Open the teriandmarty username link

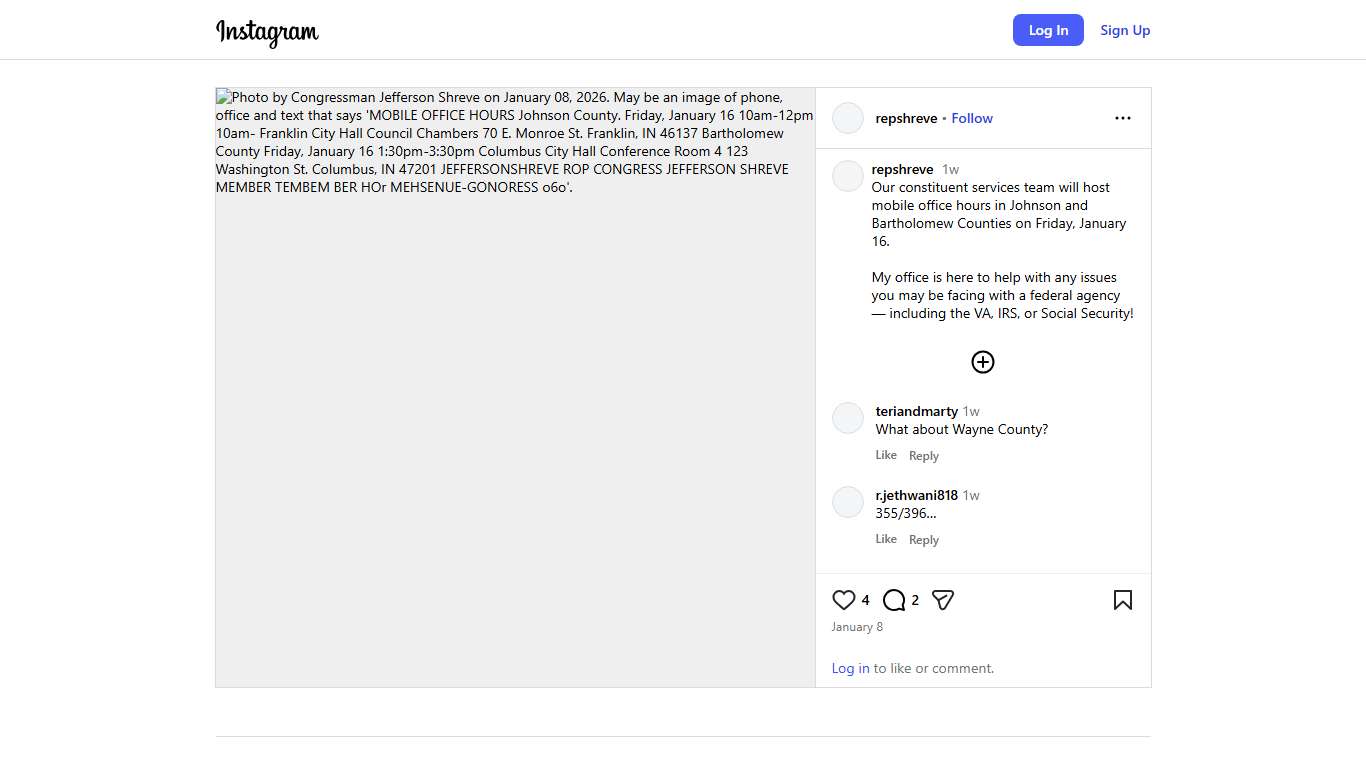pyautogui.click(x=916, y=411)
